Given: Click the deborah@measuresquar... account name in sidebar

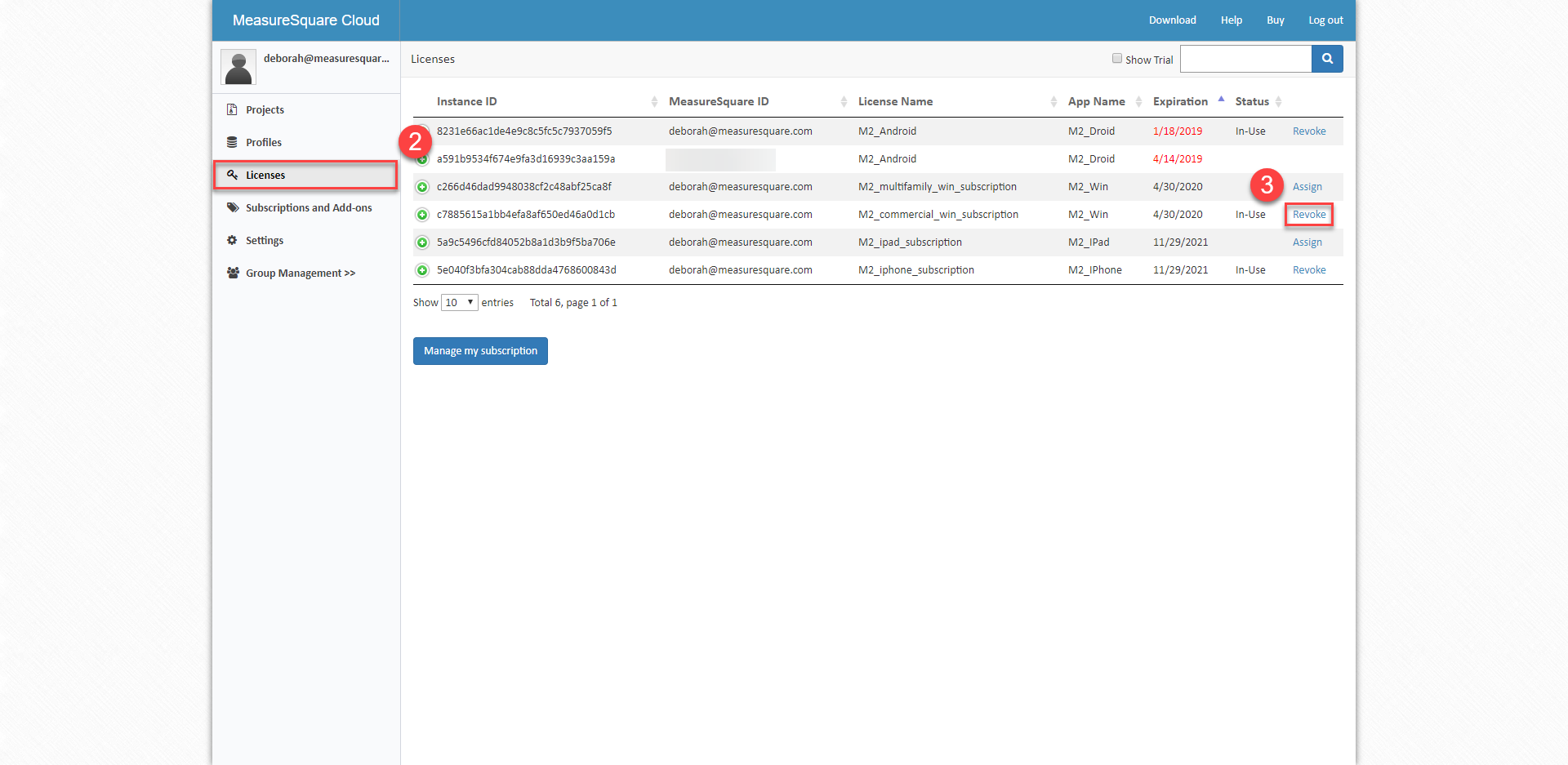Looking at the screenshot, I should coord(326,59).
